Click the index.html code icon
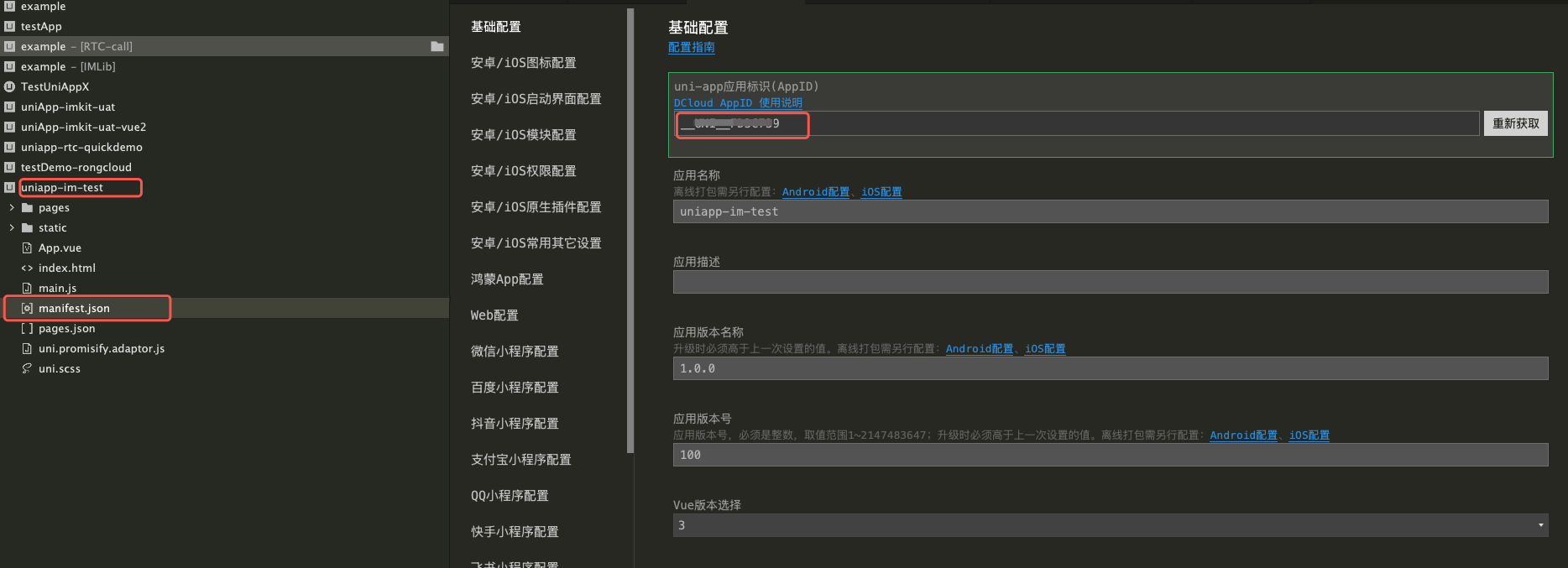 (27, 268)
